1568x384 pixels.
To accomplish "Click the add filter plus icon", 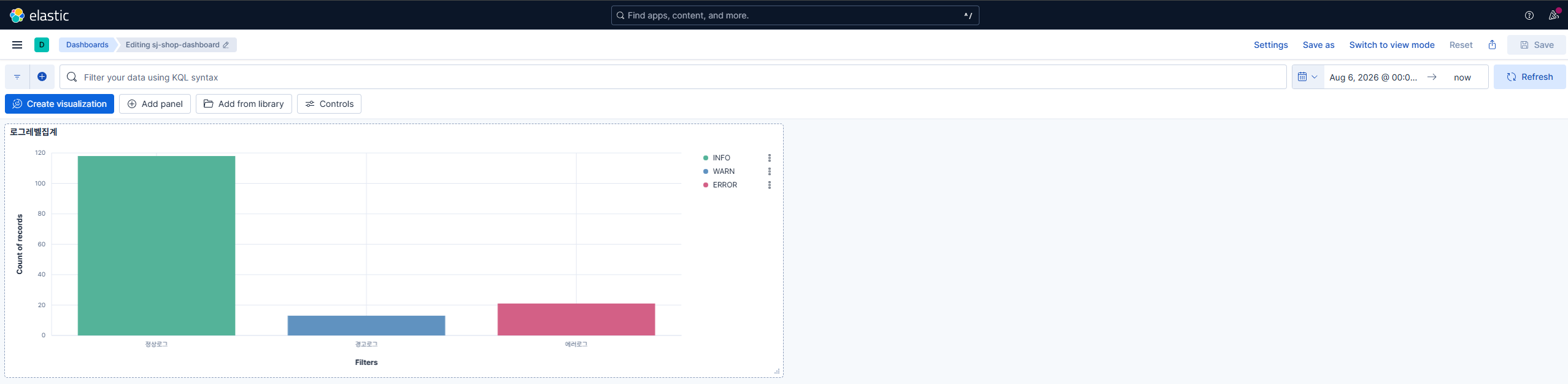I will [42, 77].
